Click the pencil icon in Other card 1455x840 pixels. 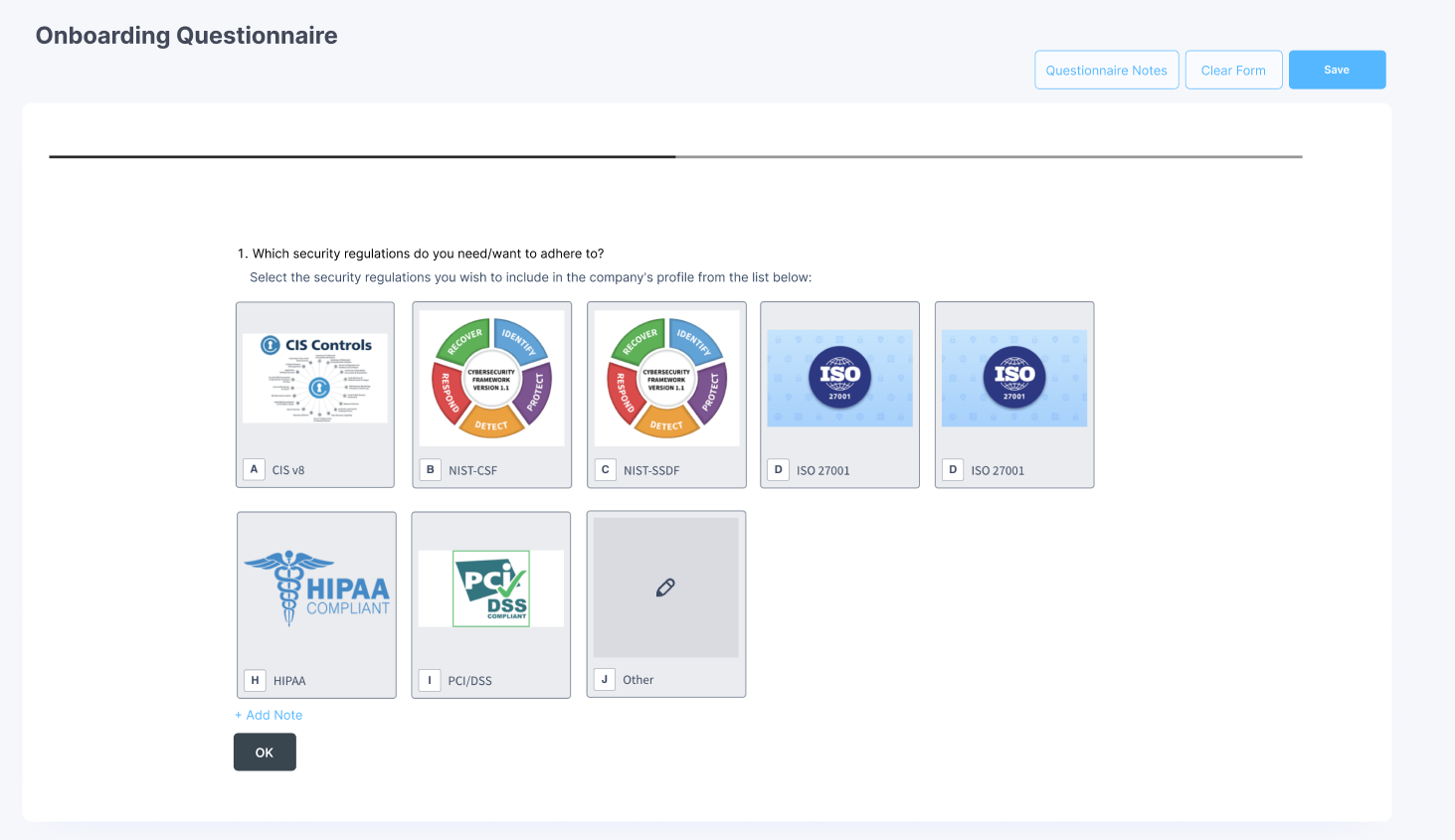(666, 588)
